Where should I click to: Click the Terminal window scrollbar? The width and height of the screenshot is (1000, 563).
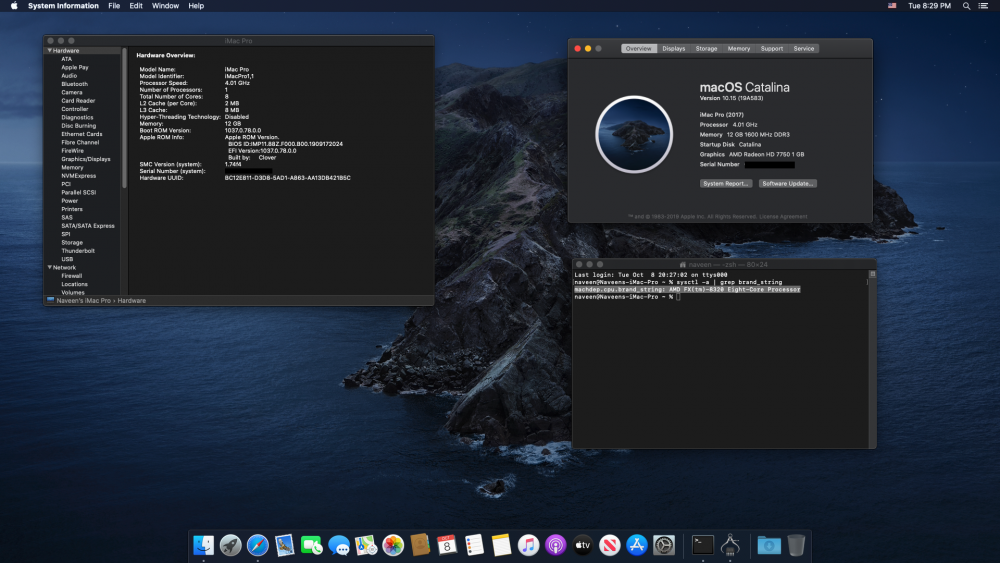(872, 359)
